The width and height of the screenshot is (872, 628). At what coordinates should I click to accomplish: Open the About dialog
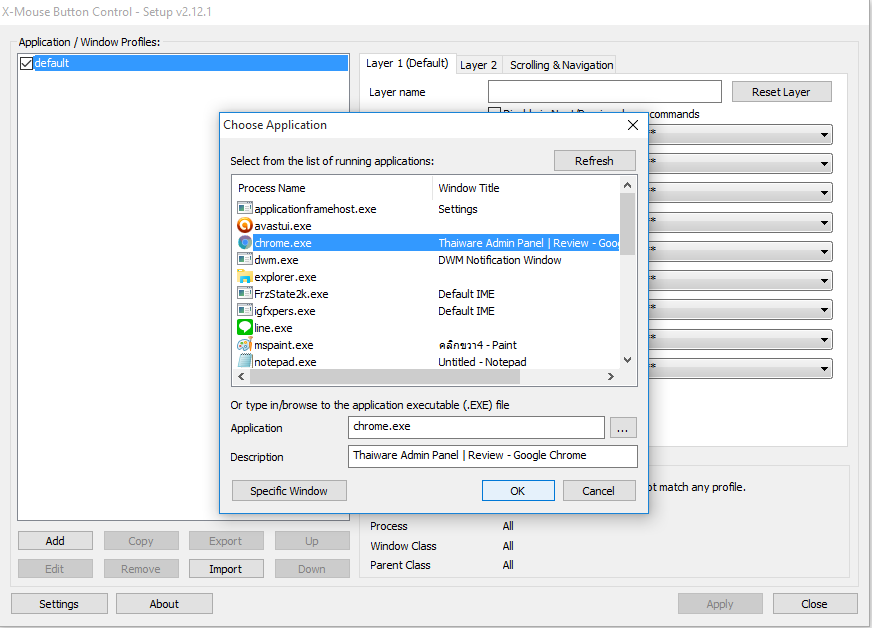click(x=164, y=604)
